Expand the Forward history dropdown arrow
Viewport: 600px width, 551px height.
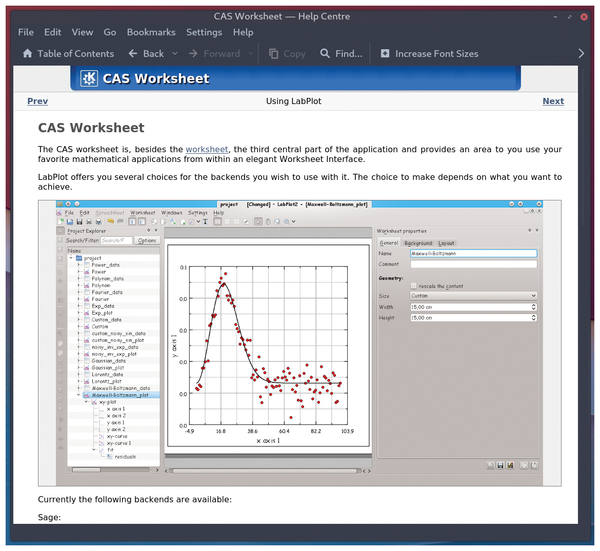pos(251,54)
